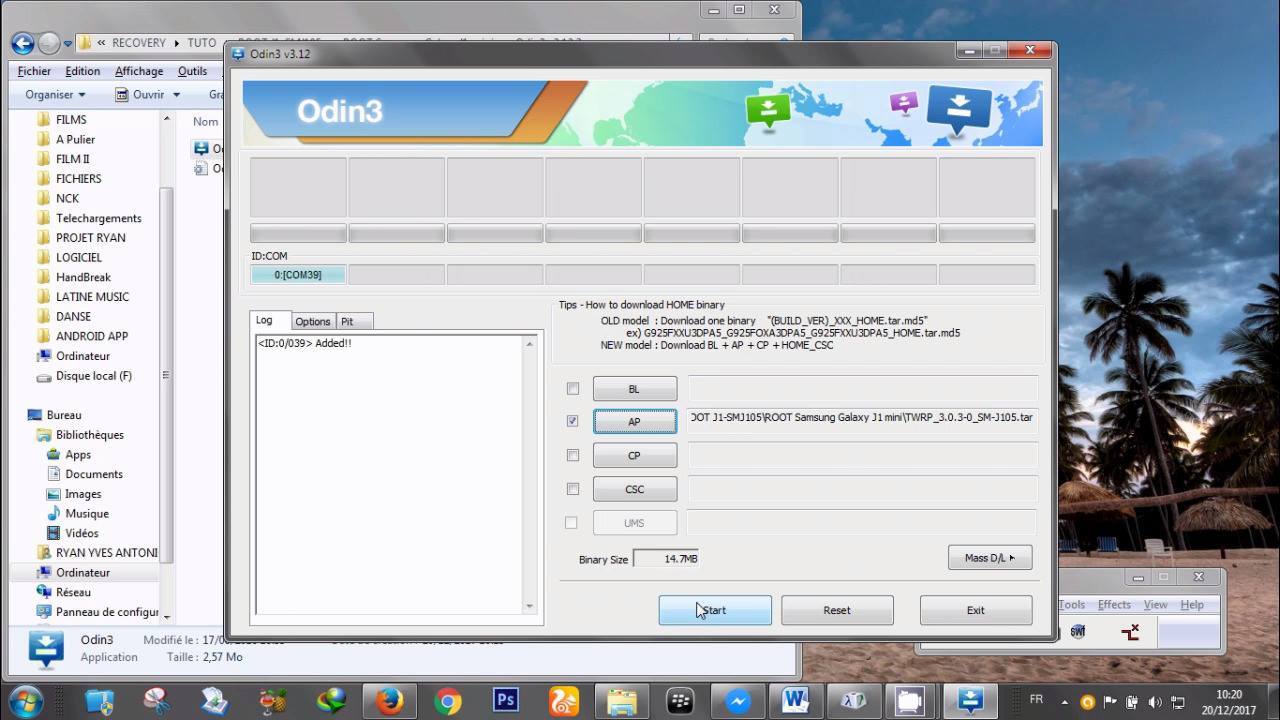Open the Documents library
Screen dimensions: 1280x720
click(94, 474)
